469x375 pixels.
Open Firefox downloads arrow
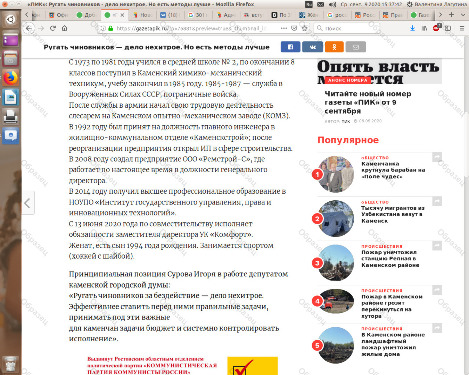tap(412, 28)
